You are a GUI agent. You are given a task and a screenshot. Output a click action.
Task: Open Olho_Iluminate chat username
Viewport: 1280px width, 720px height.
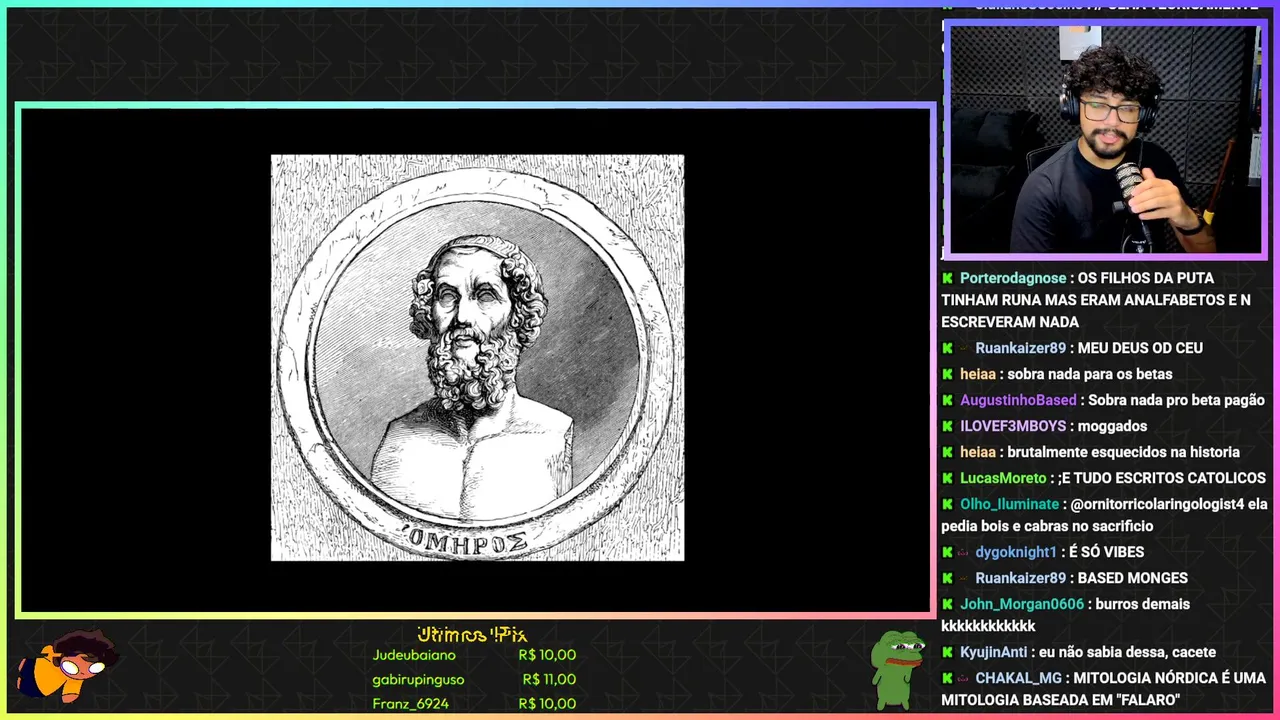pyautogui.click(x=1009, y=504)
